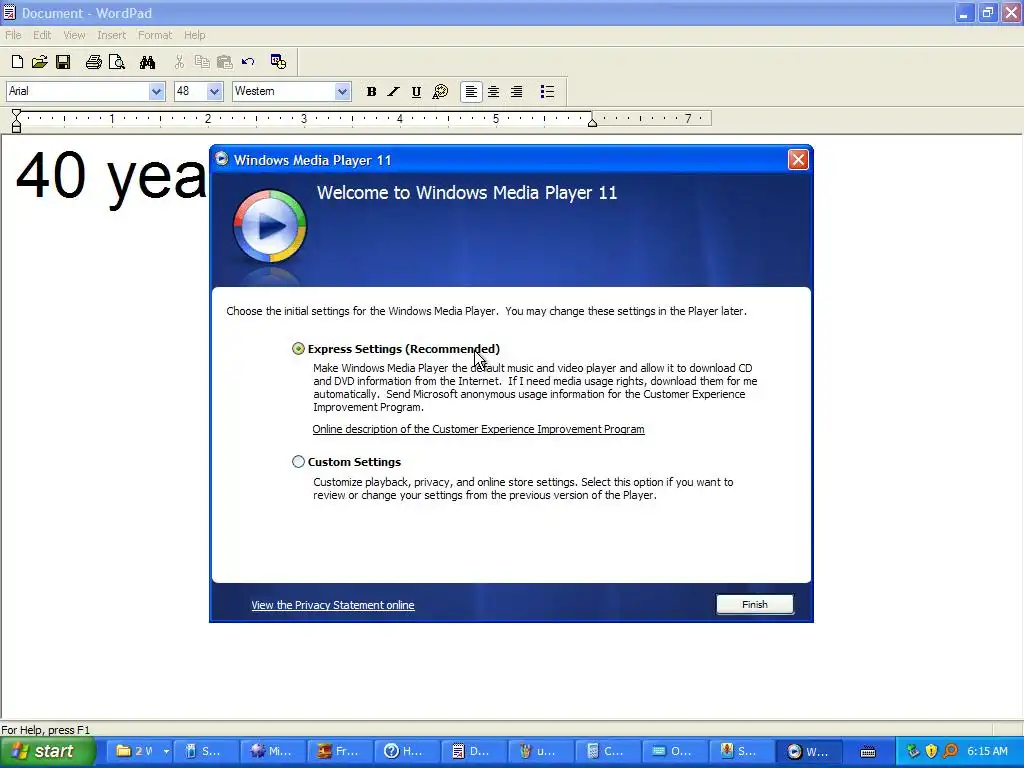The image size is (1024, 768).
Task: Toggle Italic formatting in WordPad
Action: [393, 91]
